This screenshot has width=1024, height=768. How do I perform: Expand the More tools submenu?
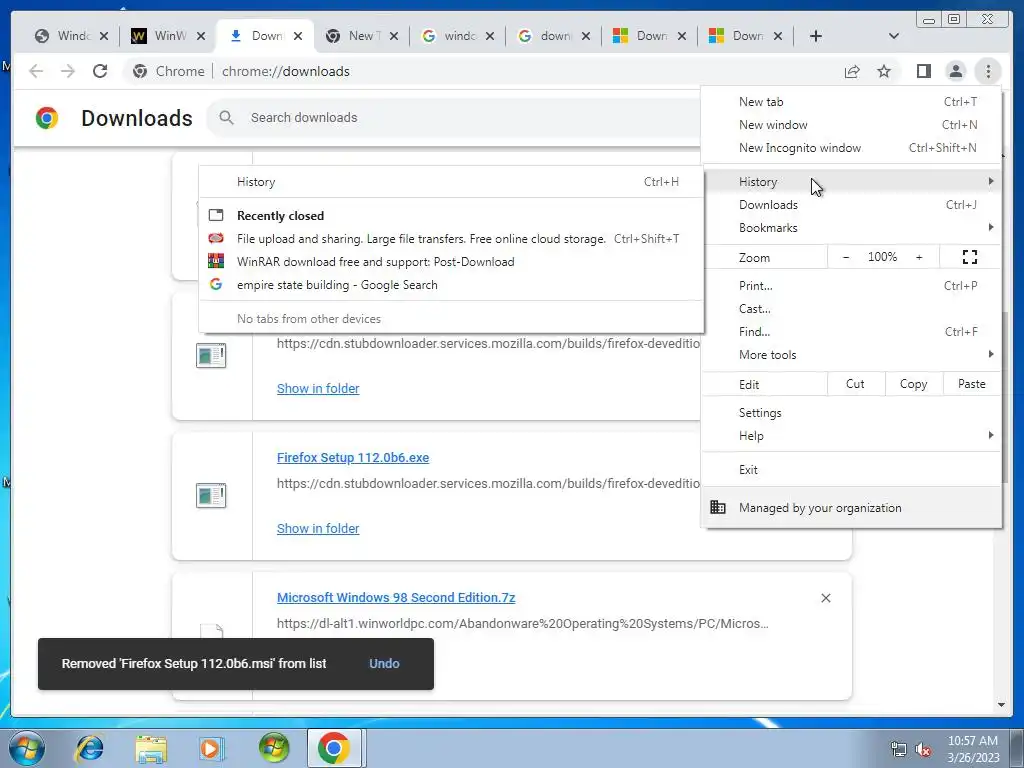pos(851,355)
